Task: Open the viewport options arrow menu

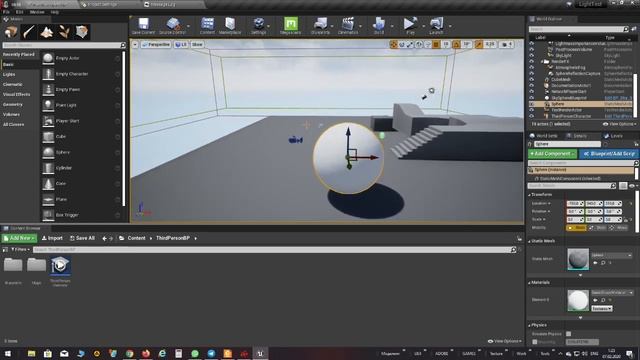Action: tap(135, 44)
